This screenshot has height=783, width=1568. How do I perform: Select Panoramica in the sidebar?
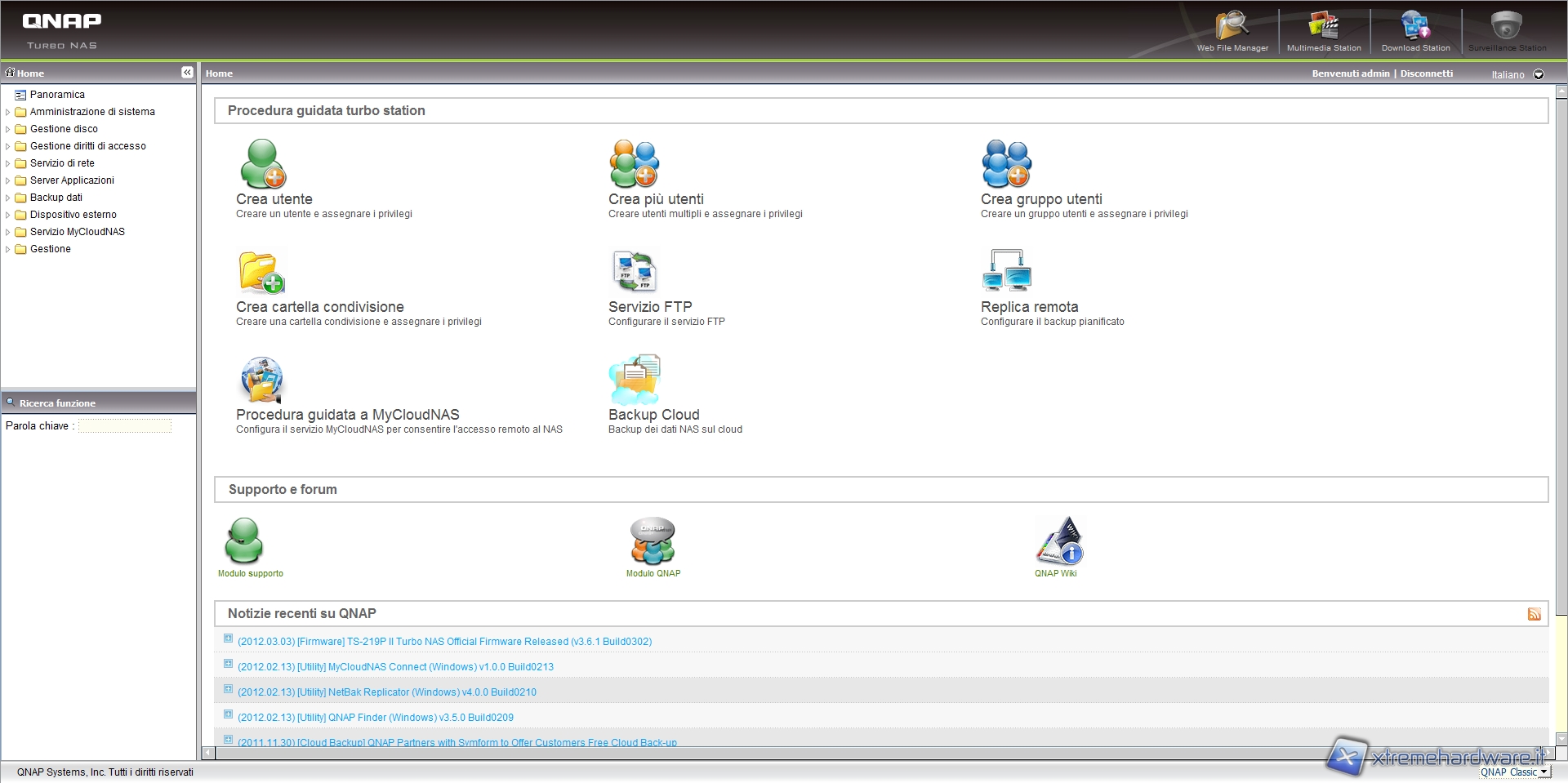point(57,95)
